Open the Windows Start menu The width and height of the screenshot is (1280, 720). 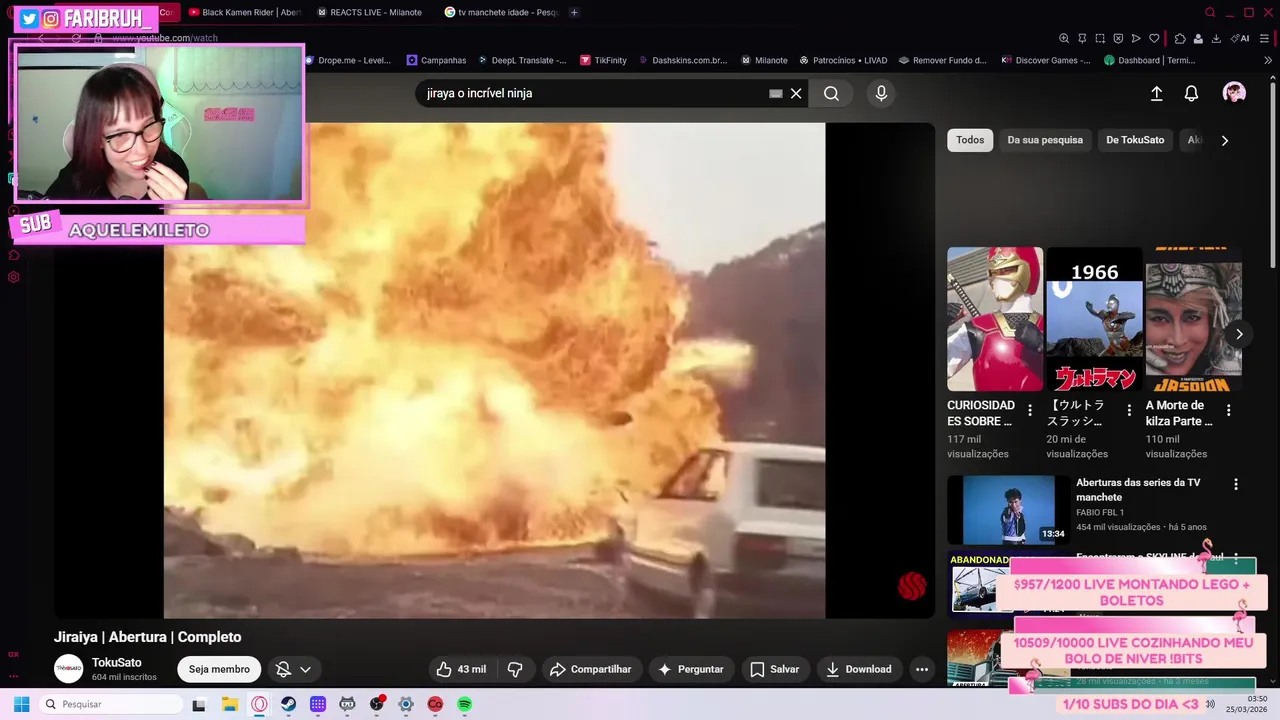coord(21,704)
